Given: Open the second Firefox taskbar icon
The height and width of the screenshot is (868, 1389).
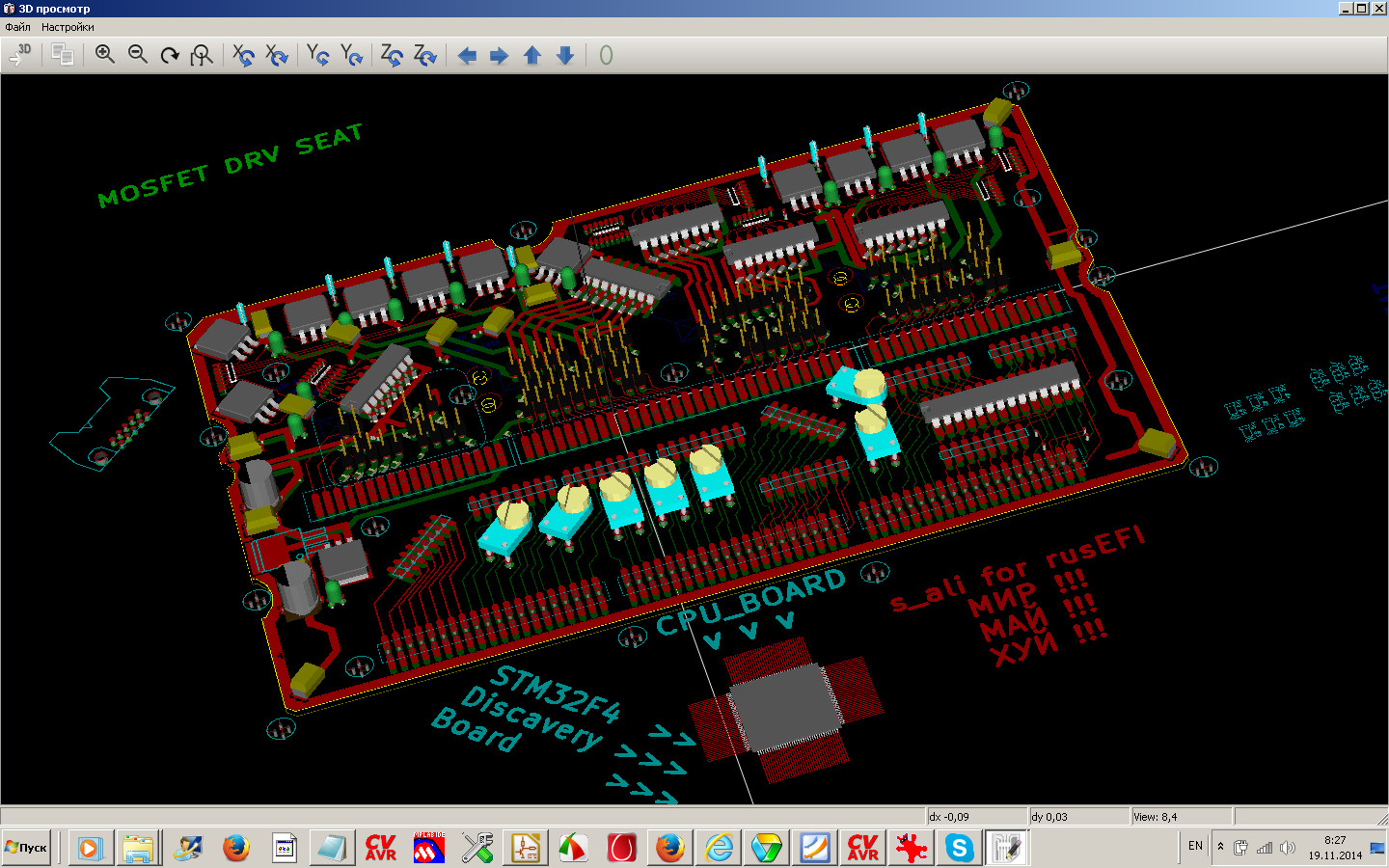Looking at the screenshot, I should coord(670,848).
